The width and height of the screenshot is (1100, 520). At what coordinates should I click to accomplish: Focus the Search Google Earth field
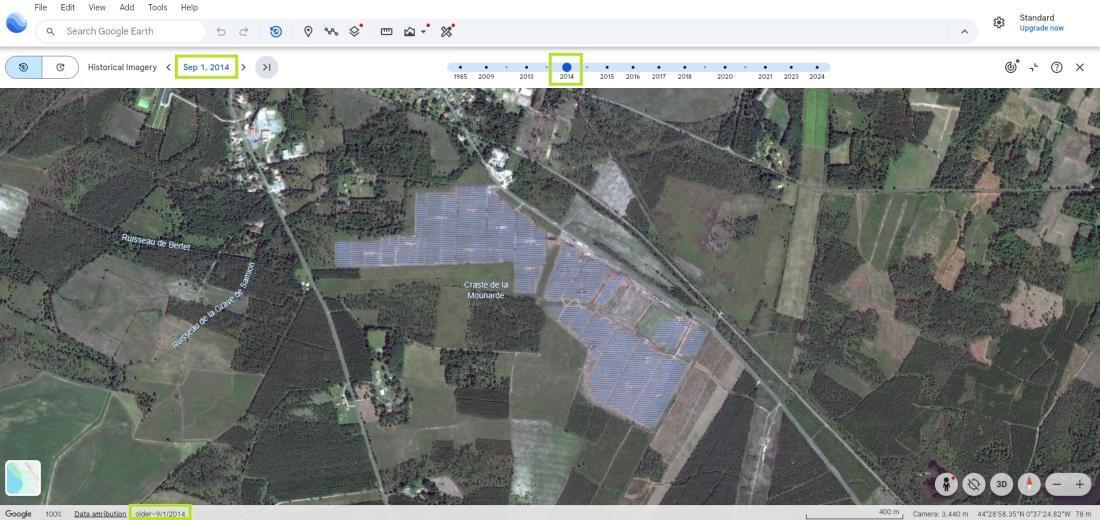[120, 32]
